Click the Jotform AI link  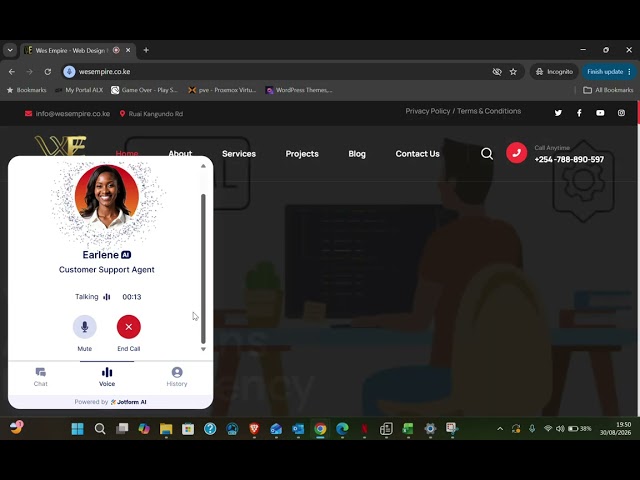click(x=128, y=402)
